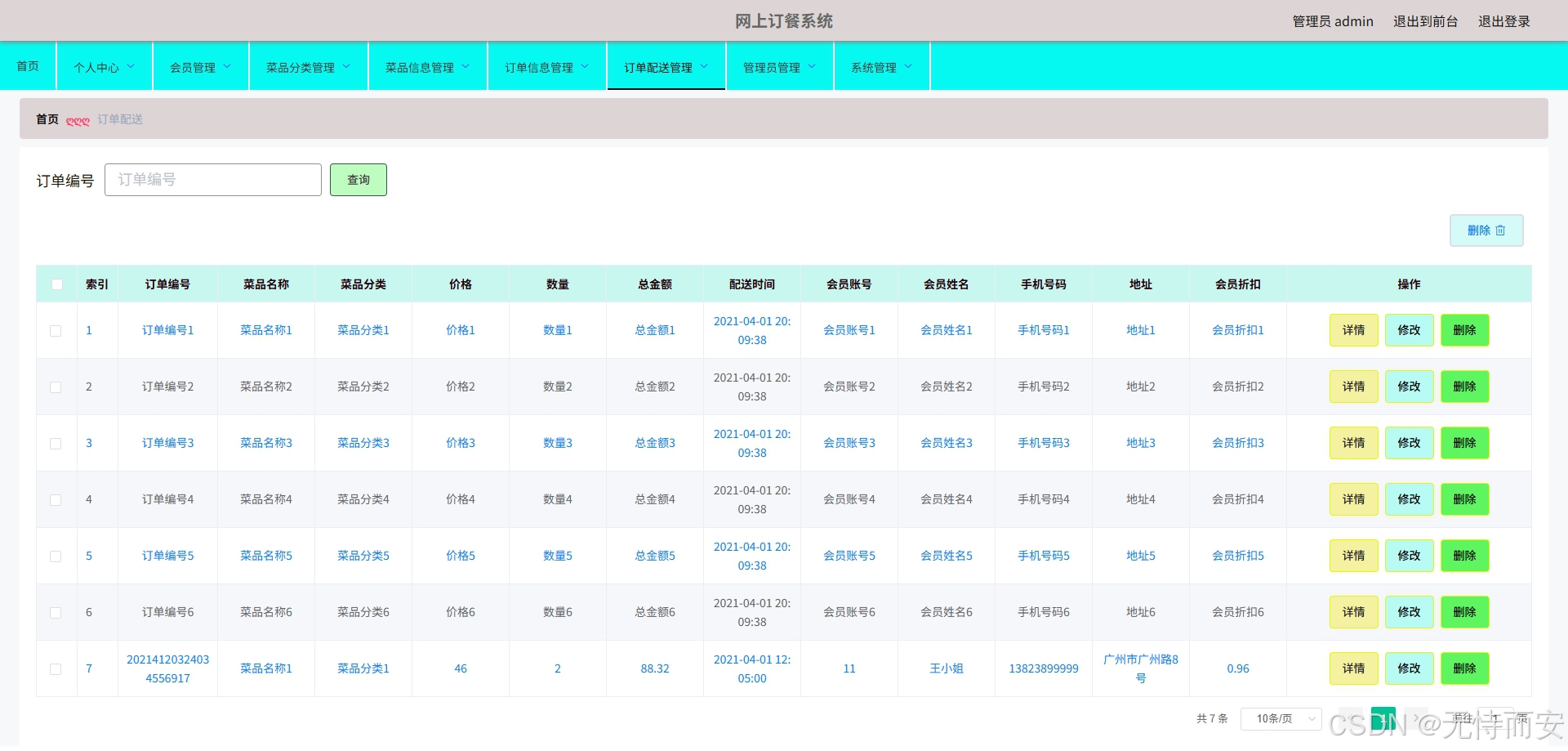Tick the checkbox for the 王小姐 row
Viewport: 1568px width, 751px height.
(56, 669)
